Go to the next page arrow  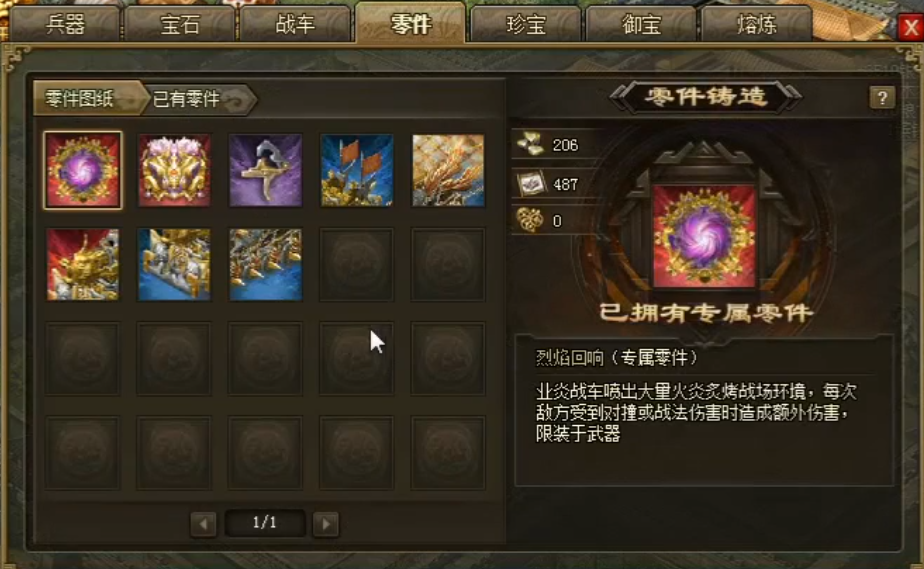tap(326, 523)
